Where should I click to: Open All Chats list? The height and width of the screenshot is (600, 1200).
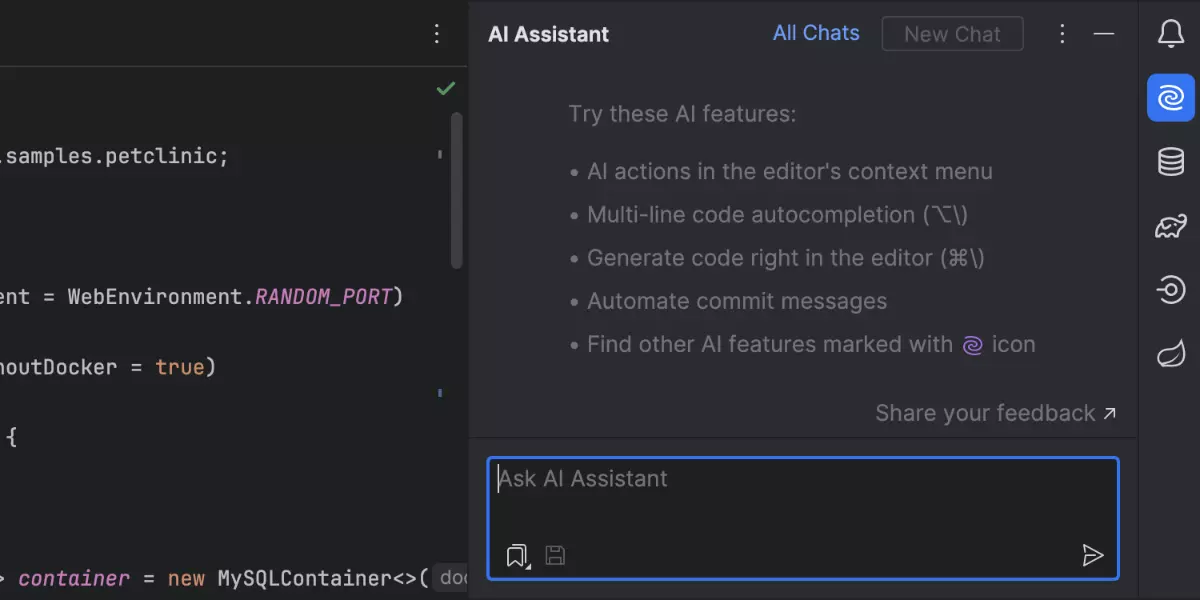(816, 33)
